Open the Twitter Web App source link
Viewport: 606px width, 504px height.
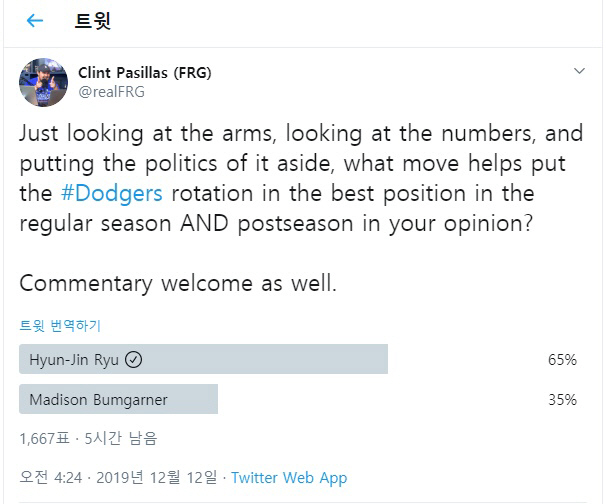click(289, 478)
